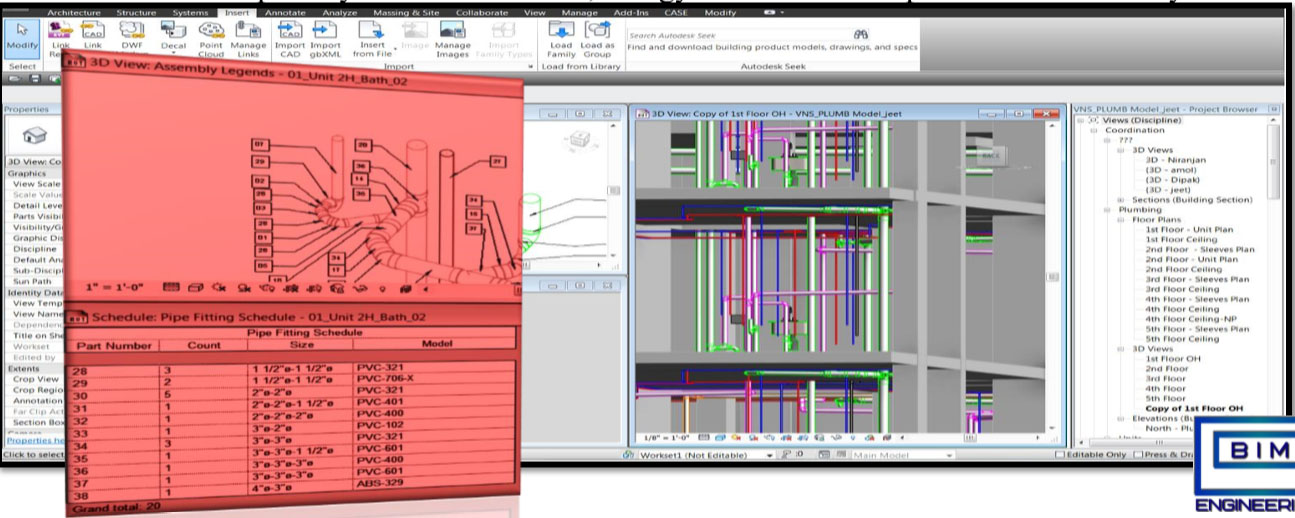Viewport: 1295px width, 518px height.
Task: Switch to the Systems ribbon tab
Action: (x=190, y=12)
